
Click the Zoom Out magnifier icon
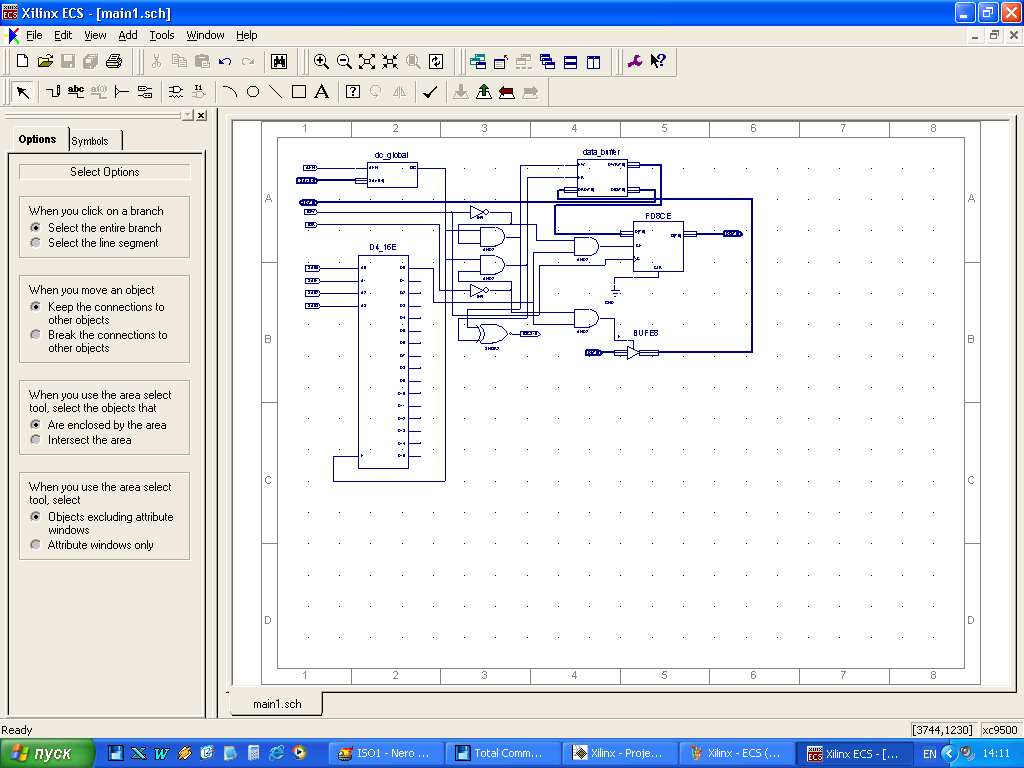click(x=344, y=62)
